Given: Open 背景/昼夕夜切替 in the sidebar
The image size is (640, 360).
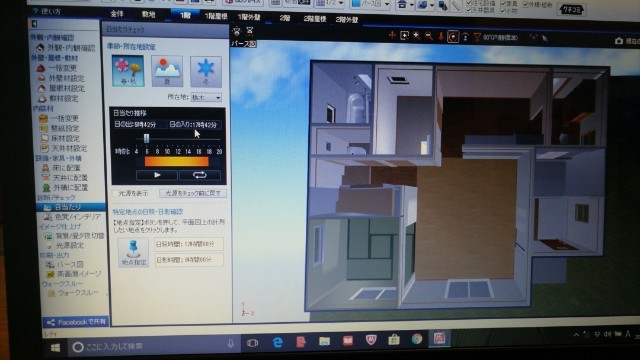Looking at the screenshot, I should pos(75,236).
